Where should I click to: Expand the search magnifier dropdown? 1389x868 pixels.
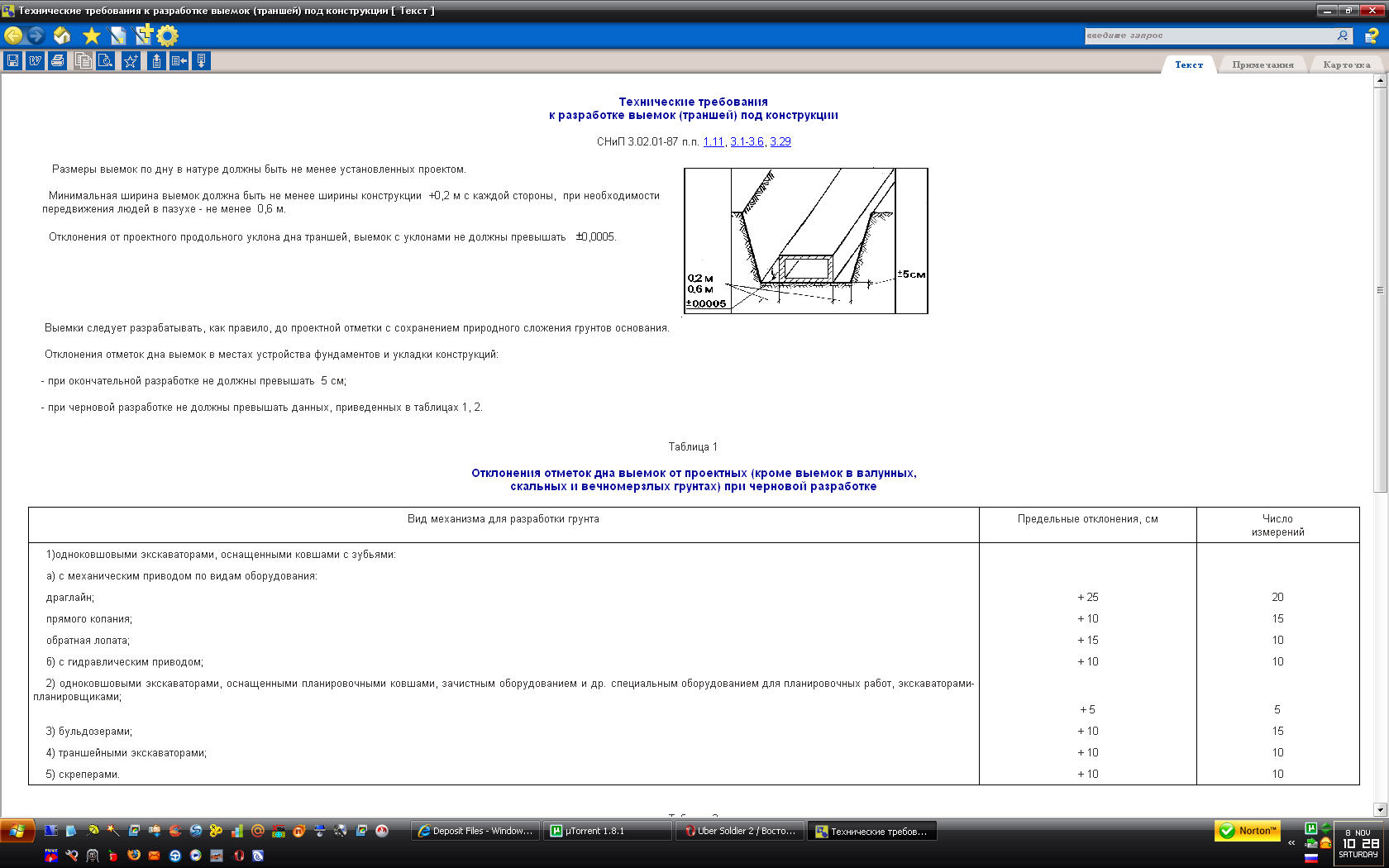click(x=1344, y=36)
